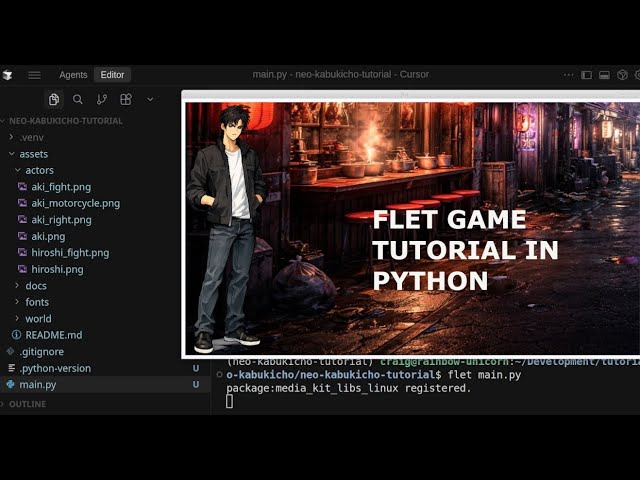Open the Cursor app logo menu
Viewport: 640px width, 480px height.
7,75
